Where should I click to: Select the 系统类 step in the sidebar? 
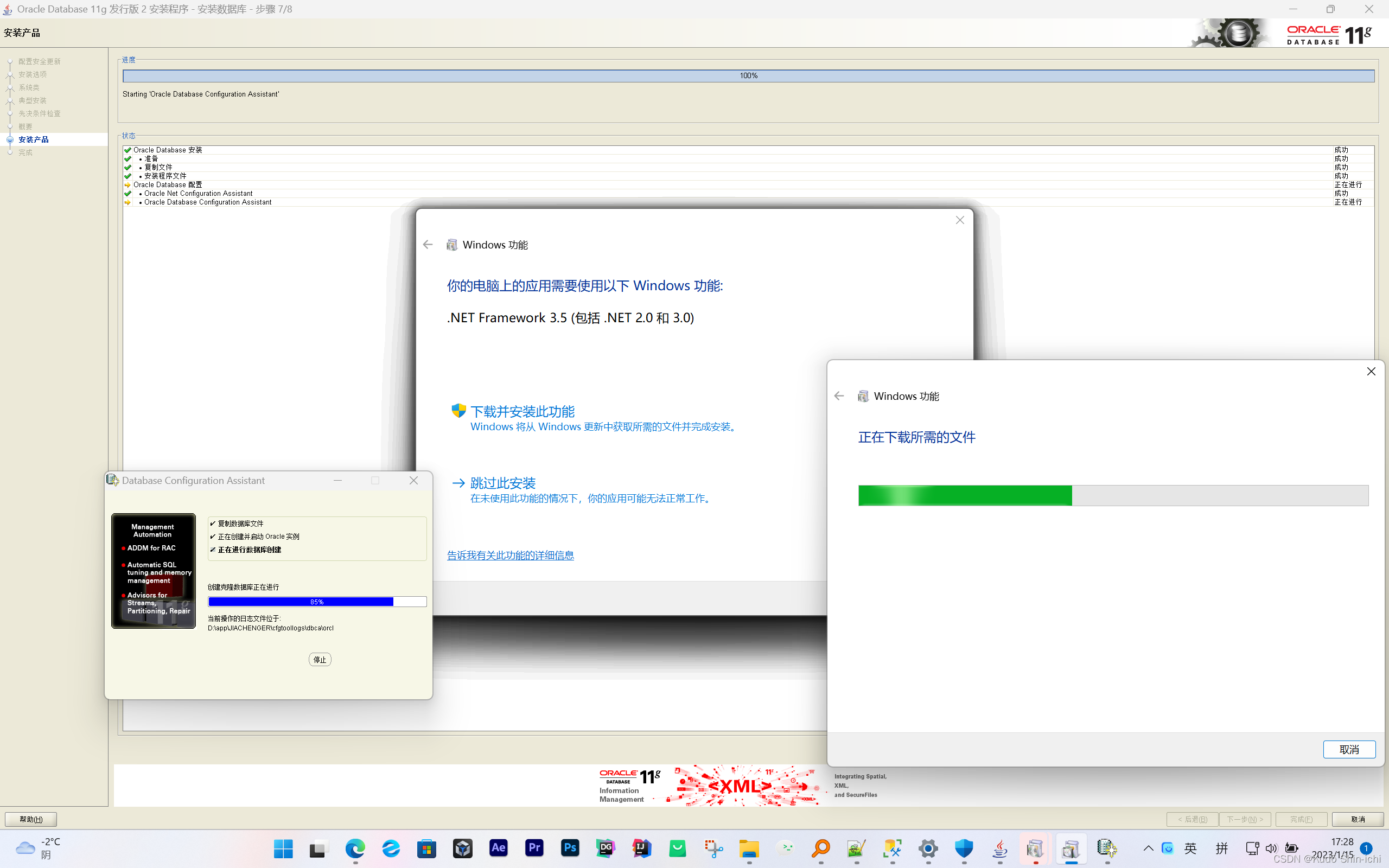coord(29,87)
